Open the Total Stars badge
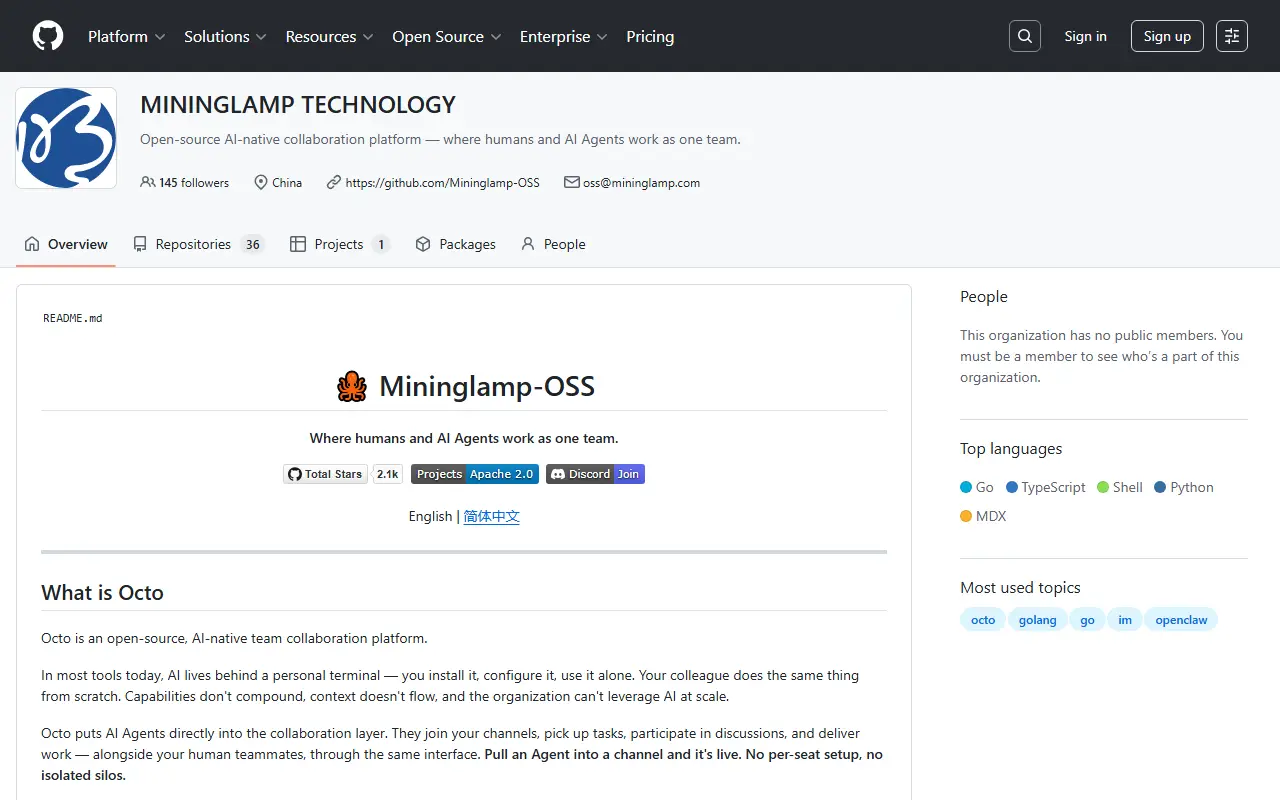This screenshot has width=1280, height=800. click(x=326, y=474)
